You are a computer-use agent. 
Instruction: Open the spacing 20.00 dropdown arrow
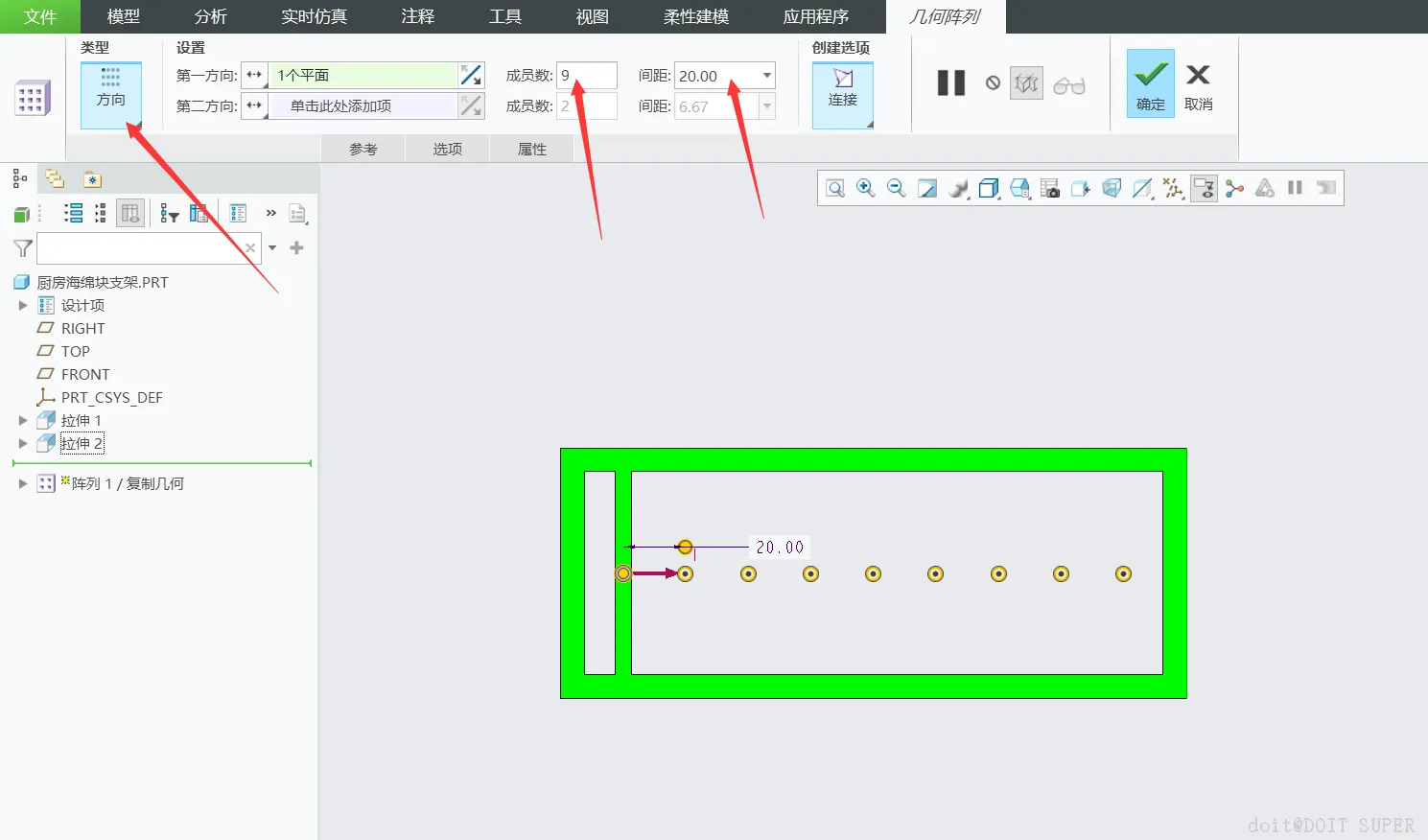[x=766, y=76]
